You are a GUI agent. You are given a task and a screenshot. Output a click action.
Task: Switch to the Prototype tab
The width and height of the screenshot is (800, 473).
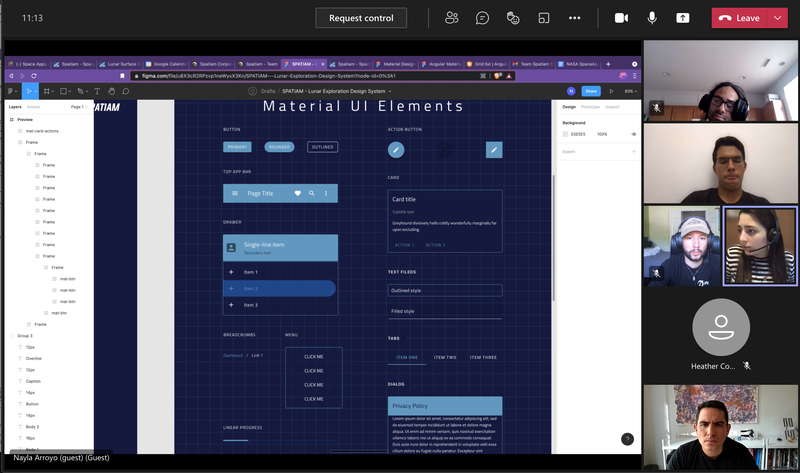click(x=590, y=106)
